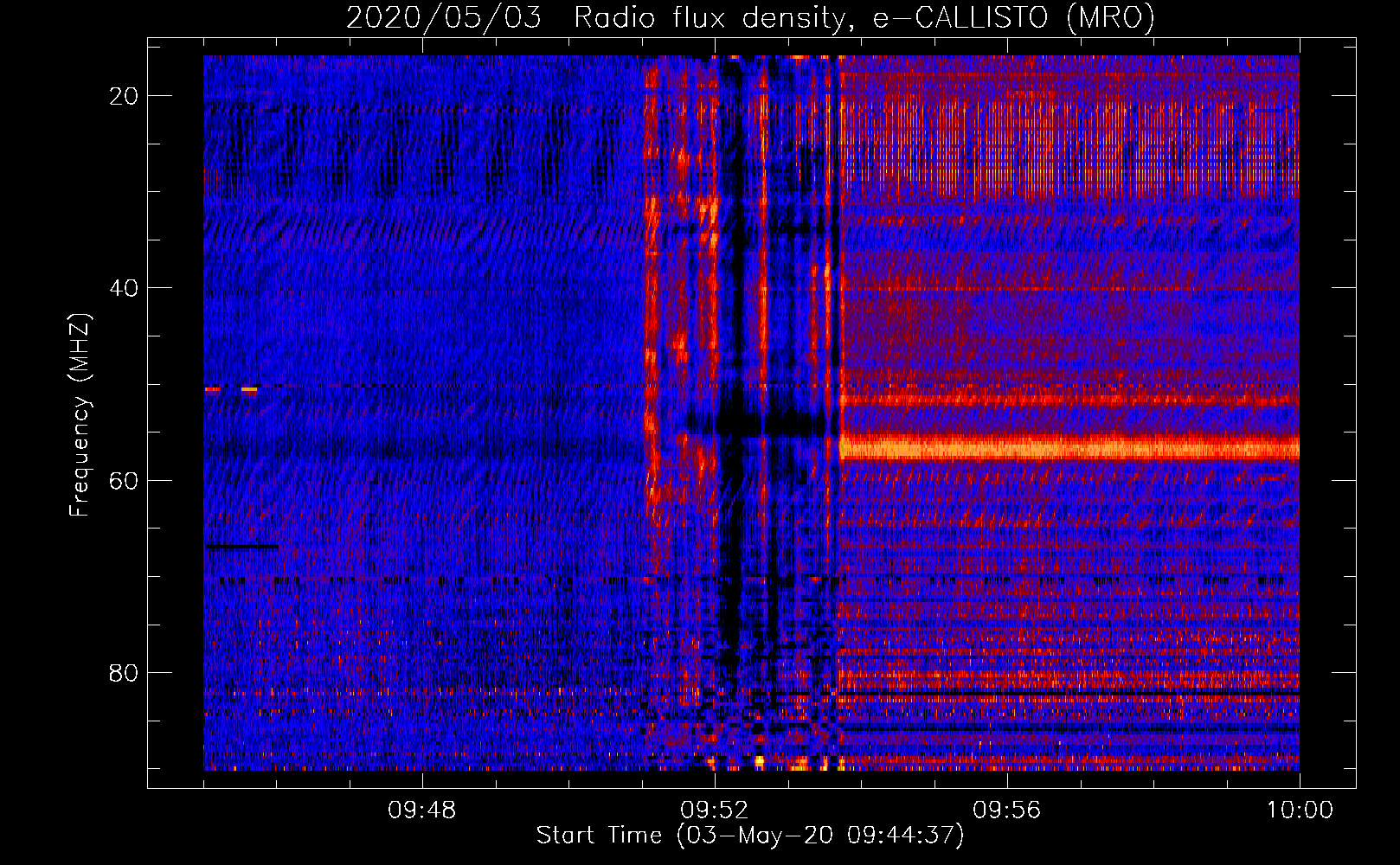Click the bright yellow emission band near 57 MHz
1400x865 pixels.
1069,448
